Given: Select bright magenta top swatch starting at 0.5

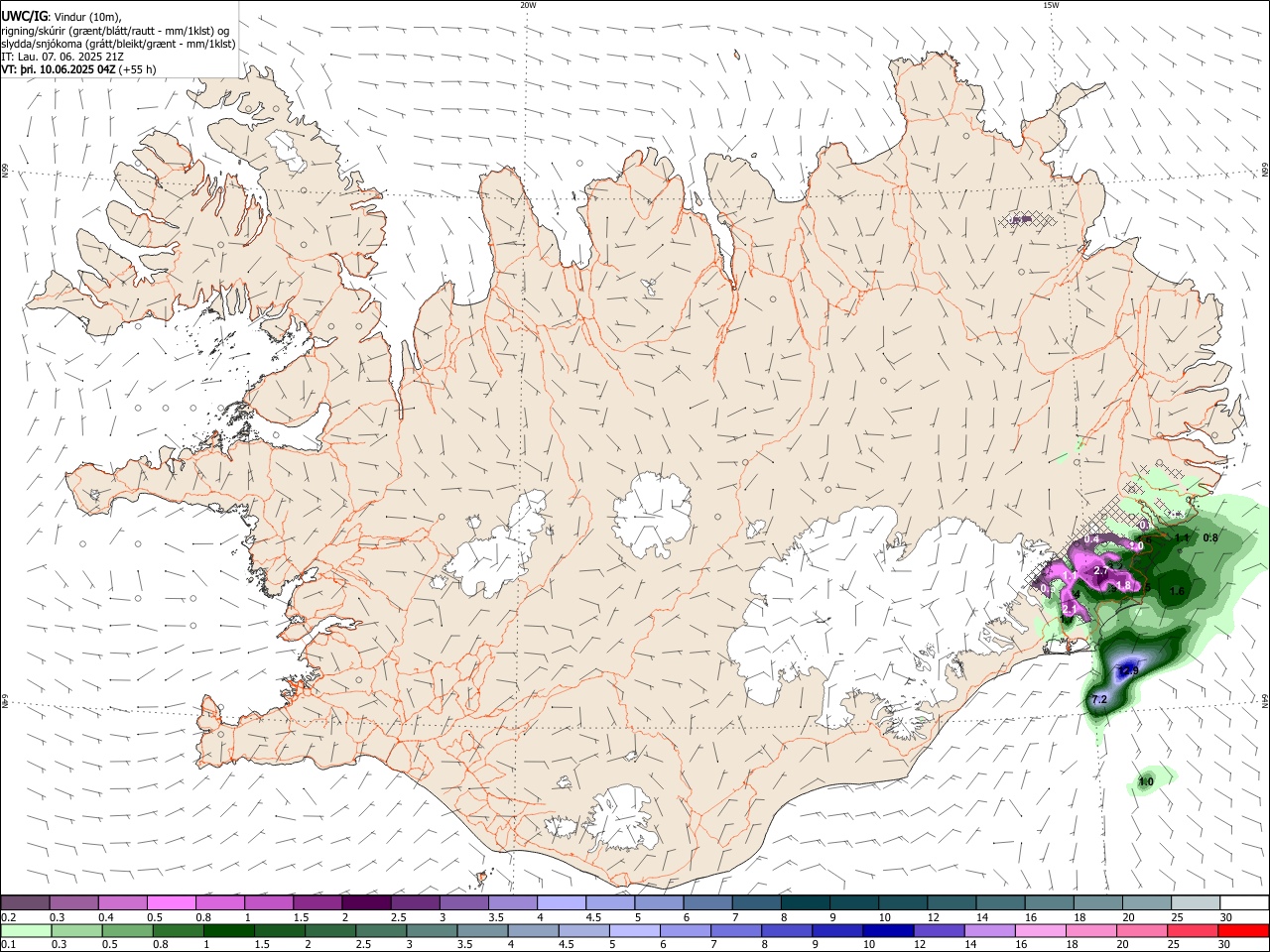Looking at the screenshot, I should (171, 902).
